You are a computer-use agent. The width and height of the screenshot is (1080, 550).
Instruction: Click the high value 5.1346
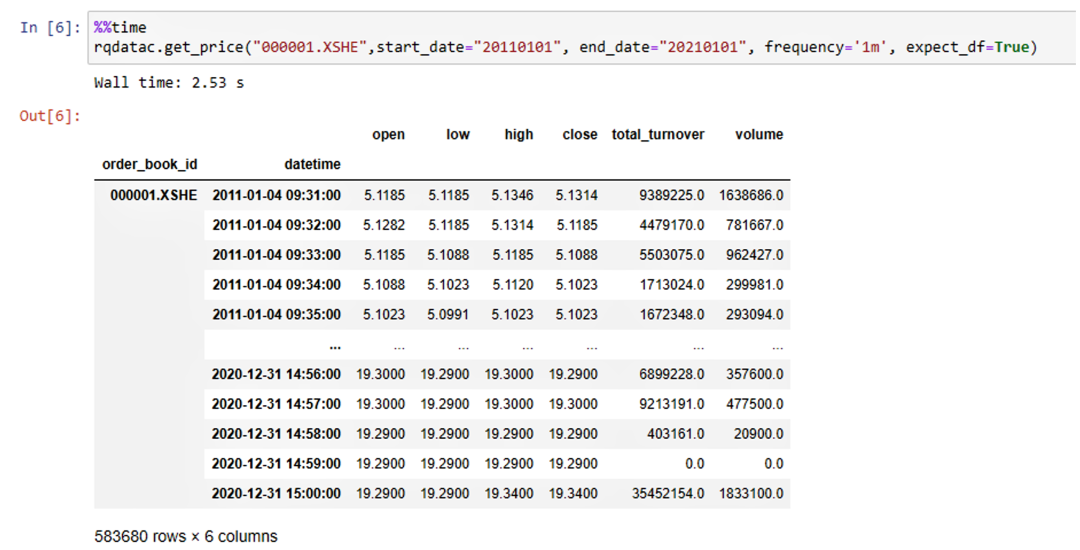tap(512, 195)
